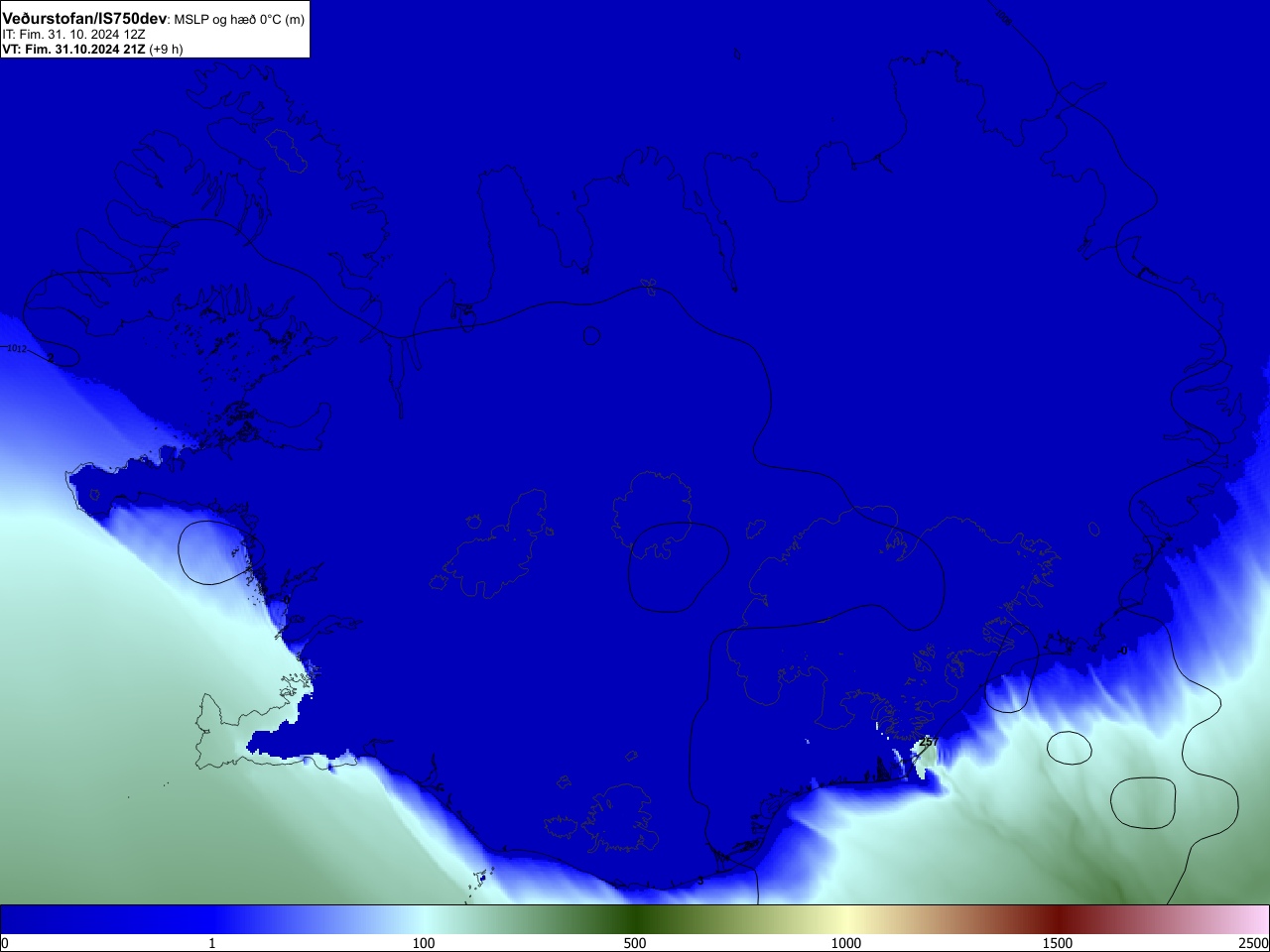Viewport: 1270px width, 952px height.
Task: Click the dark green color above 500
Action: pyautogui.click(x=635, y=919)
